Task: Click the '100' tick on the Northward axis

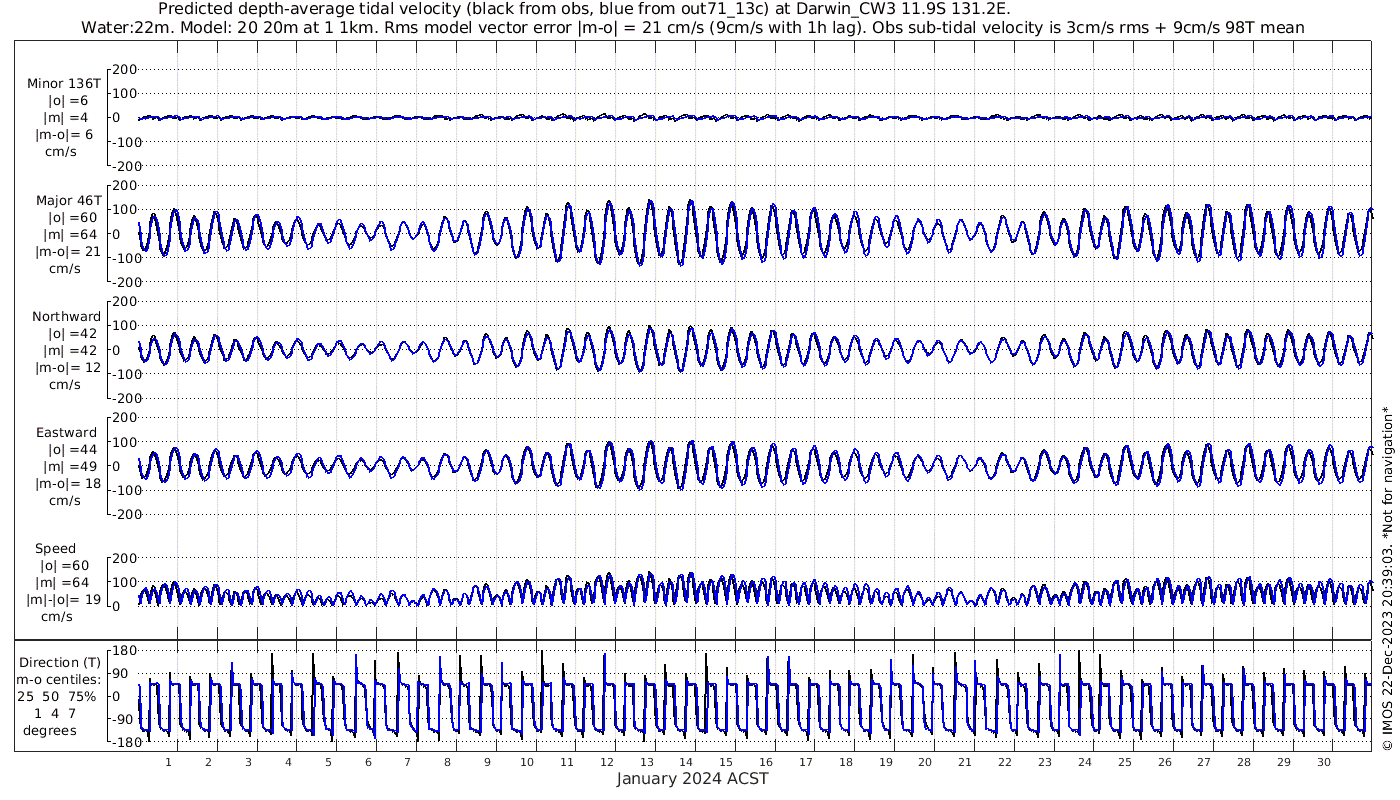Action: click(124, 326)
